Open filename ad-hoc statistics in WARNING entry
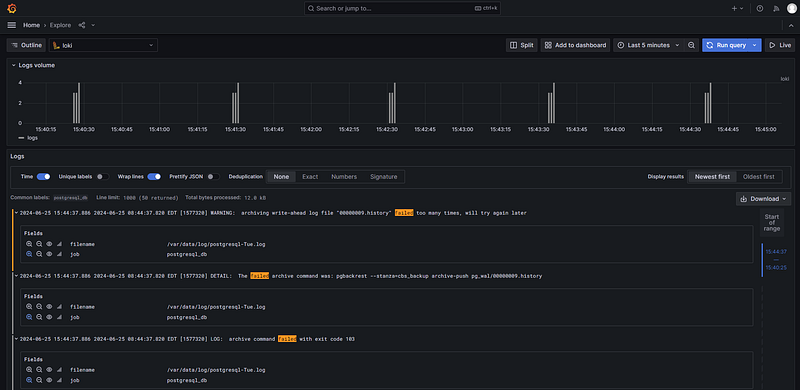 click(x=59, y=244)
